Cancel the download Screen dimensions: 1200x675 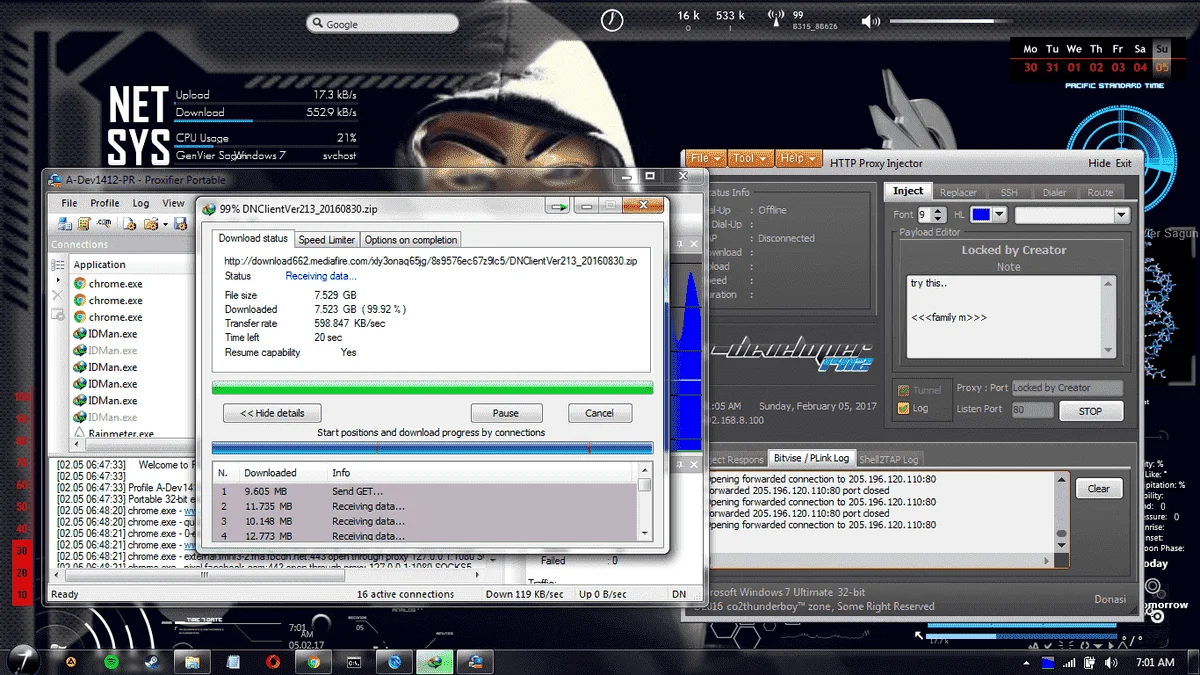(x=599, y=413)
